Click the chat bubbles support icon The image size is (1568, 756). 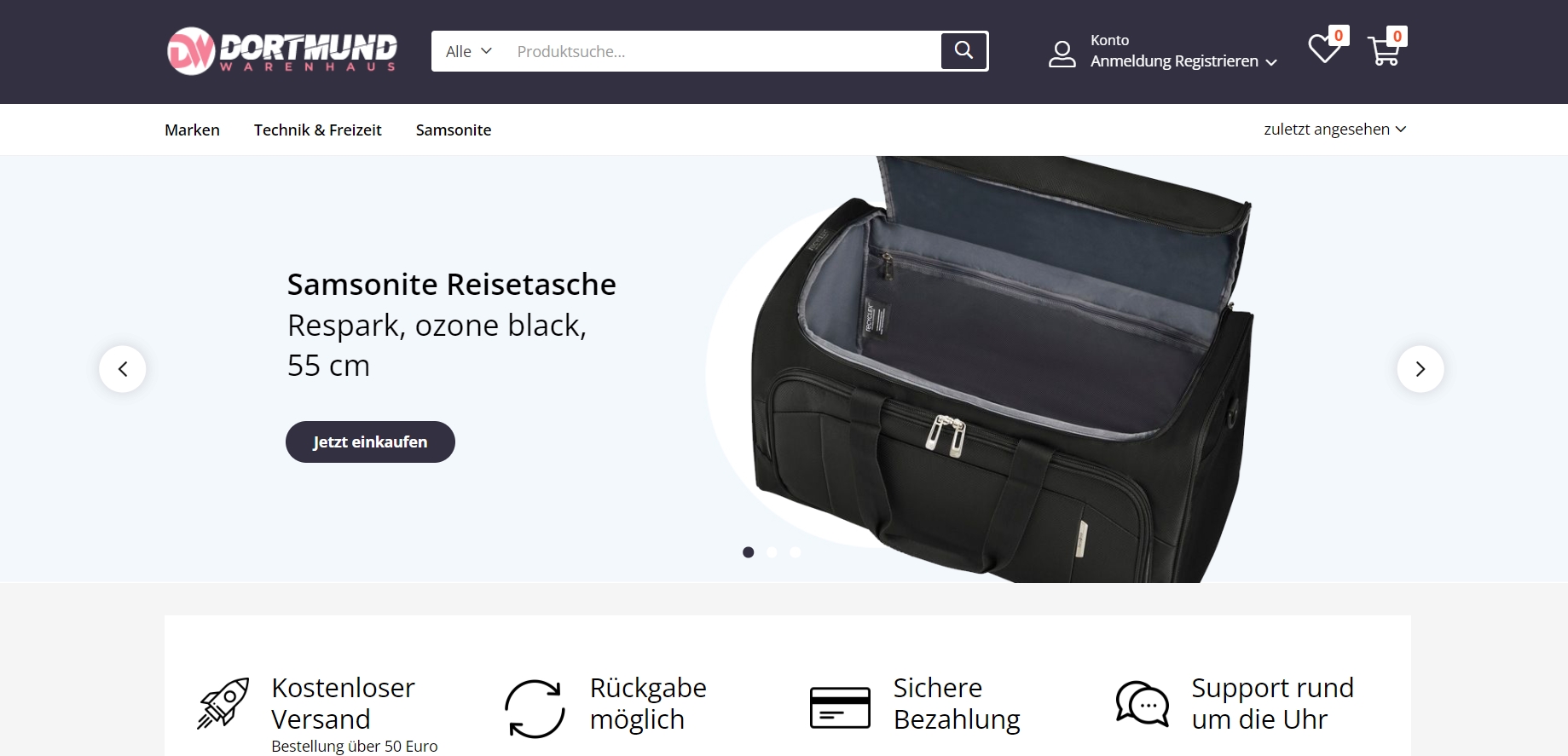[x=1143, y=704]
